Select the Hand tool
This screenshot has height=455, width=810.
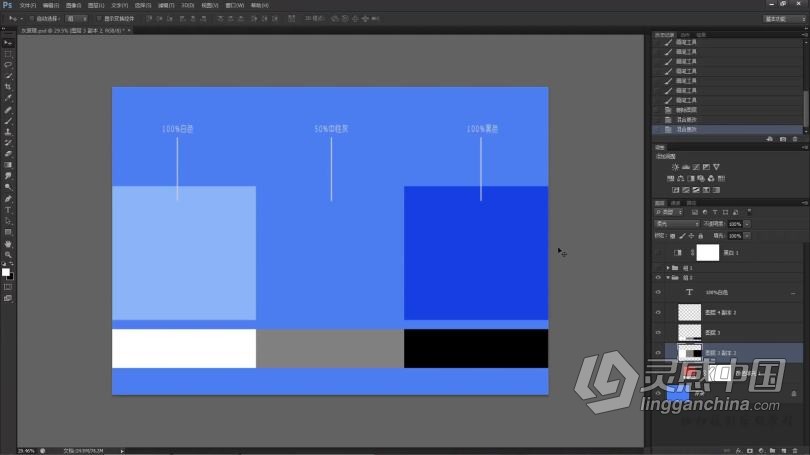pos(8,243)
